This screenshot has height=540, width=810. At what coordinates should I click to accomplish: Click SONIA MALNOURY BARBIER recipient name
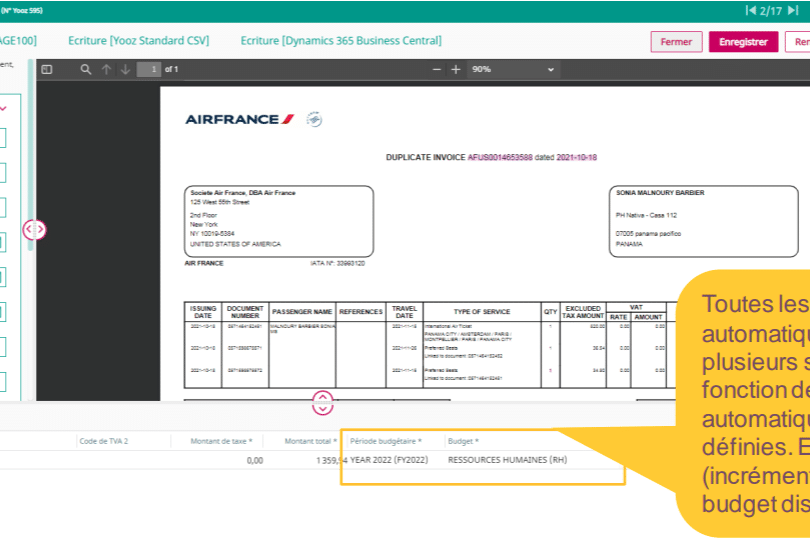(x=660, y=193)
